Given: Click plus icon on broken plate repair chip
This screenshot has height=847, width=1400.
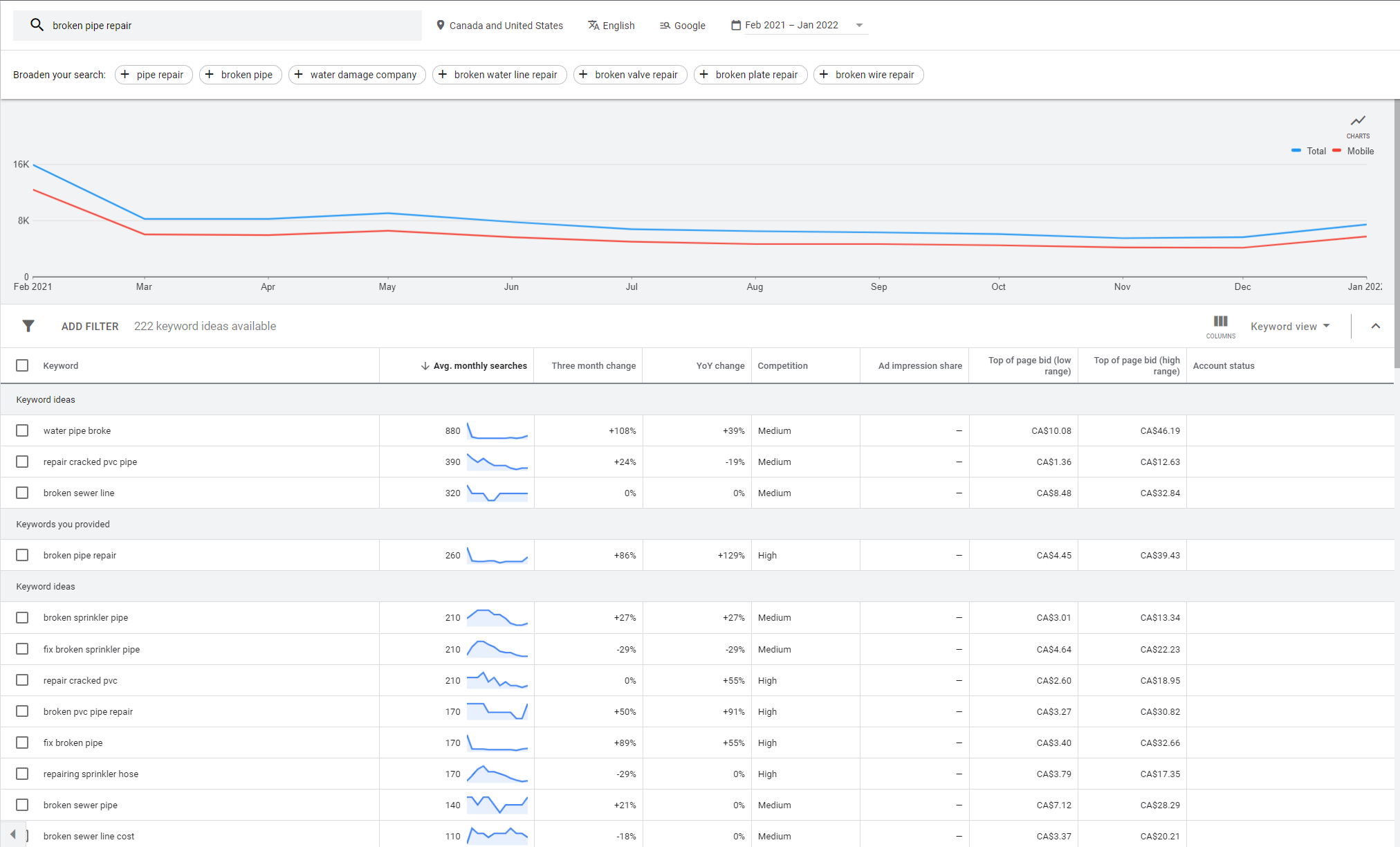Looking at the screenshot, I should (704, 74).
